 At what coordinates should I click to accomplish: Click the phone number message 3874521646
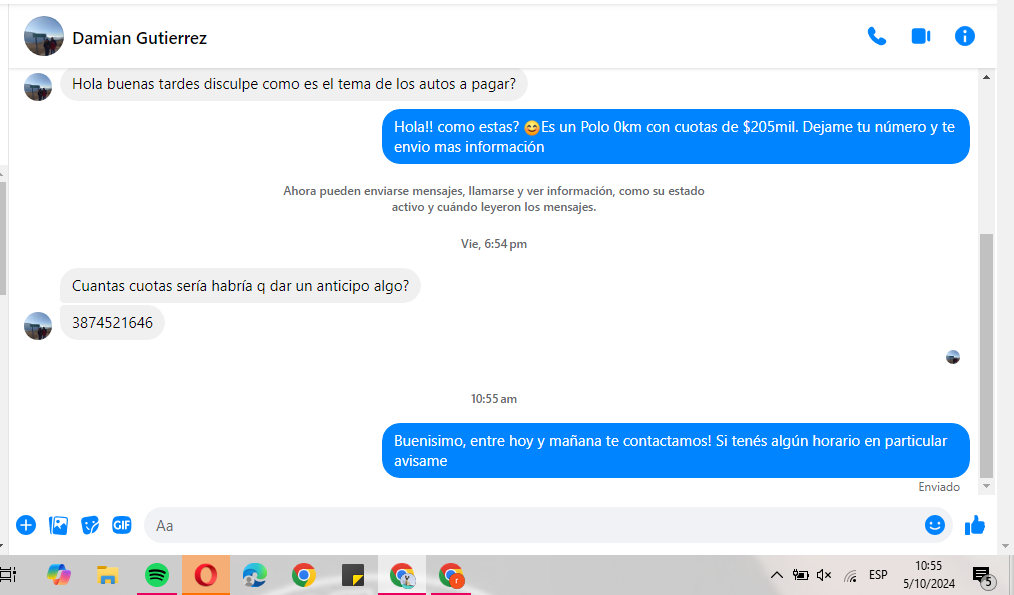tap(113, 323)
